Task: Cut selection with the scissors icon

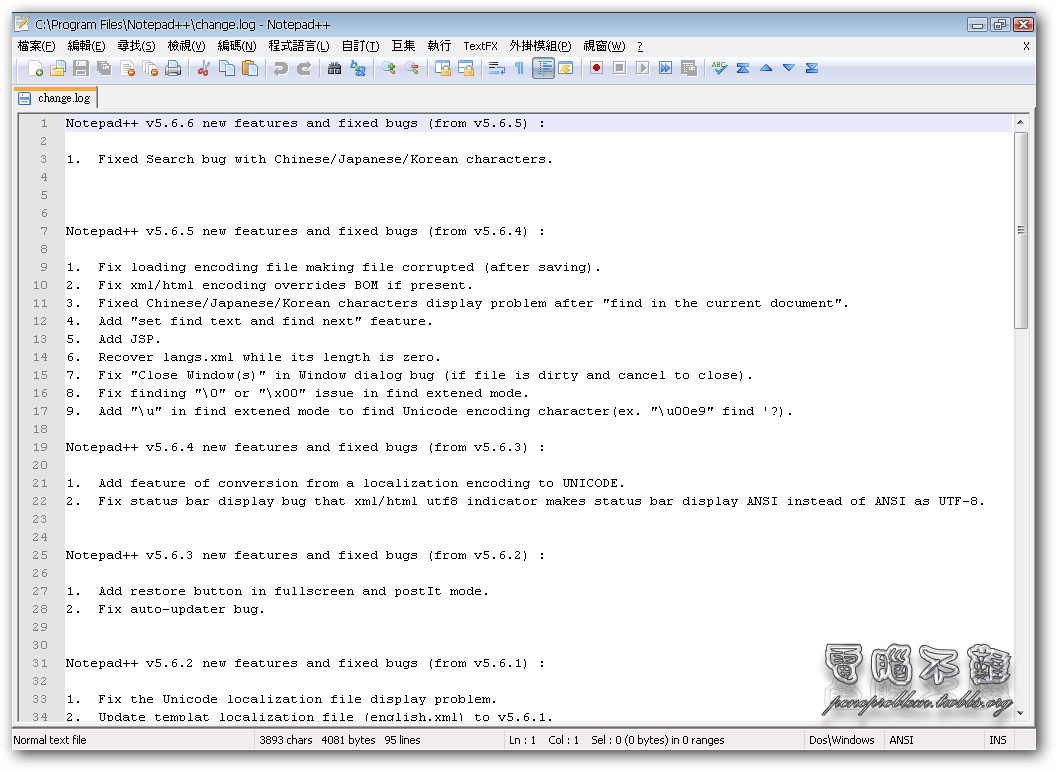Action: pos(204,68)
